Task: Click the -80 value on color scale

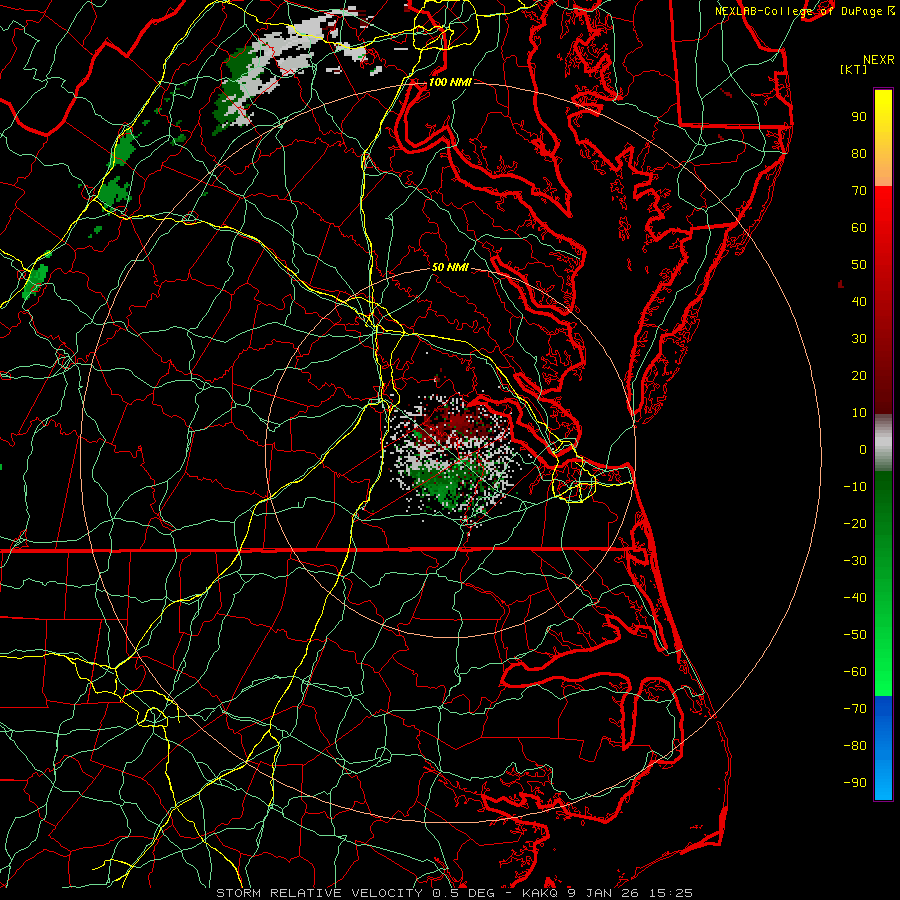Action: (x=855, y=746)
